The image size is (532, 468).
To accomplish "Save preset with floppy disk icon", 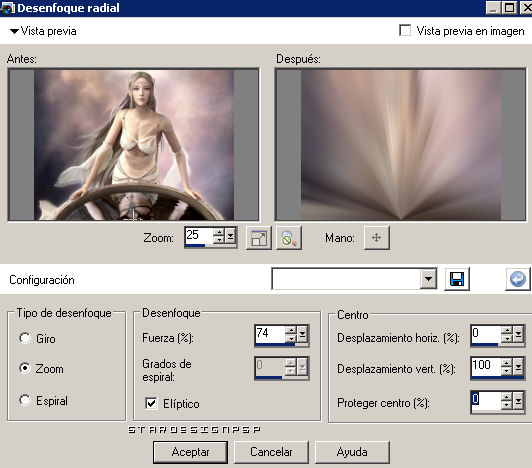I will 457,279.
